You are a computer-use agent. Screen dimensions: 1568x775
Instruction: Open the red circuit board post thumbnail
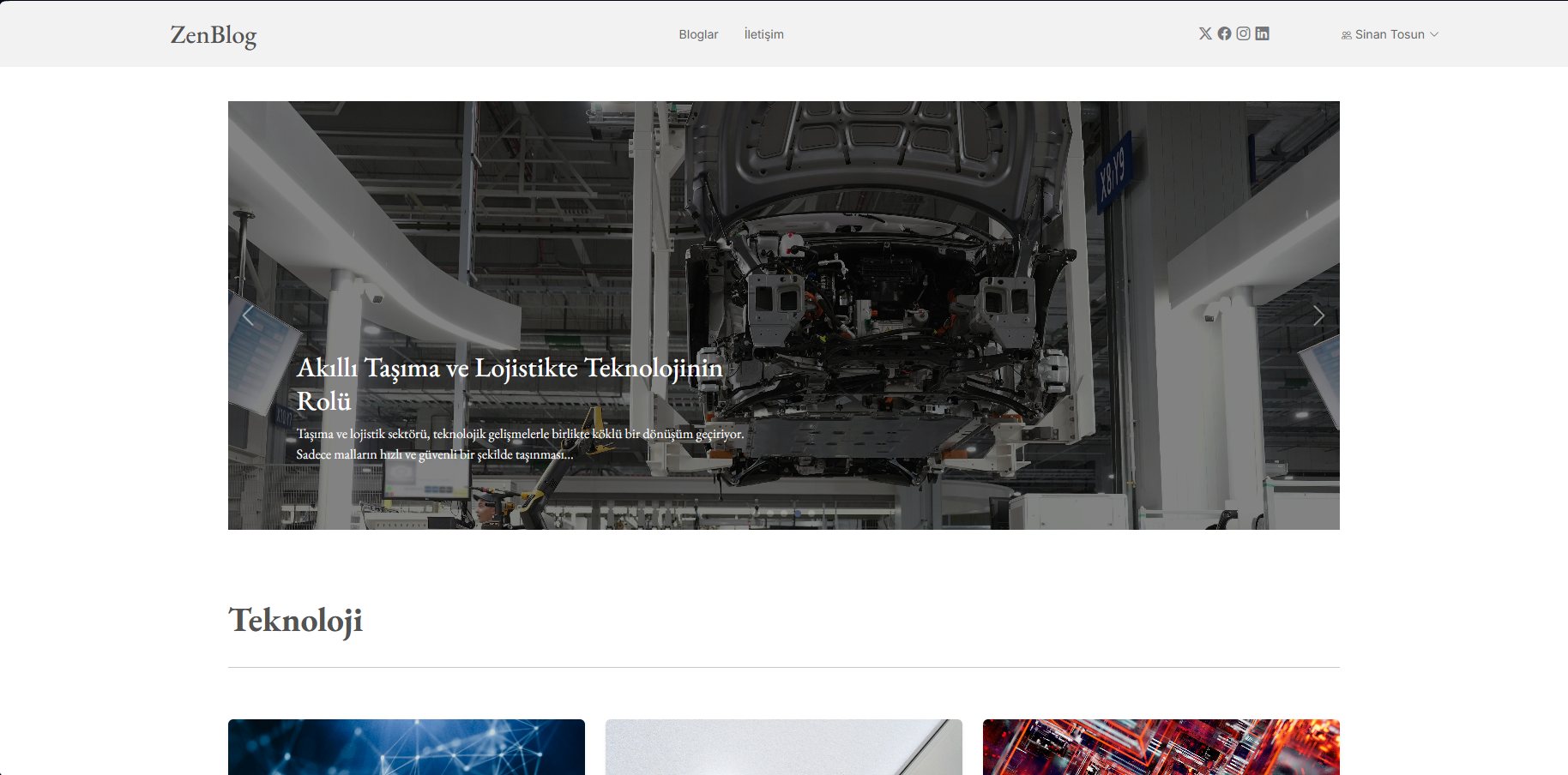tap(1161, 747)
